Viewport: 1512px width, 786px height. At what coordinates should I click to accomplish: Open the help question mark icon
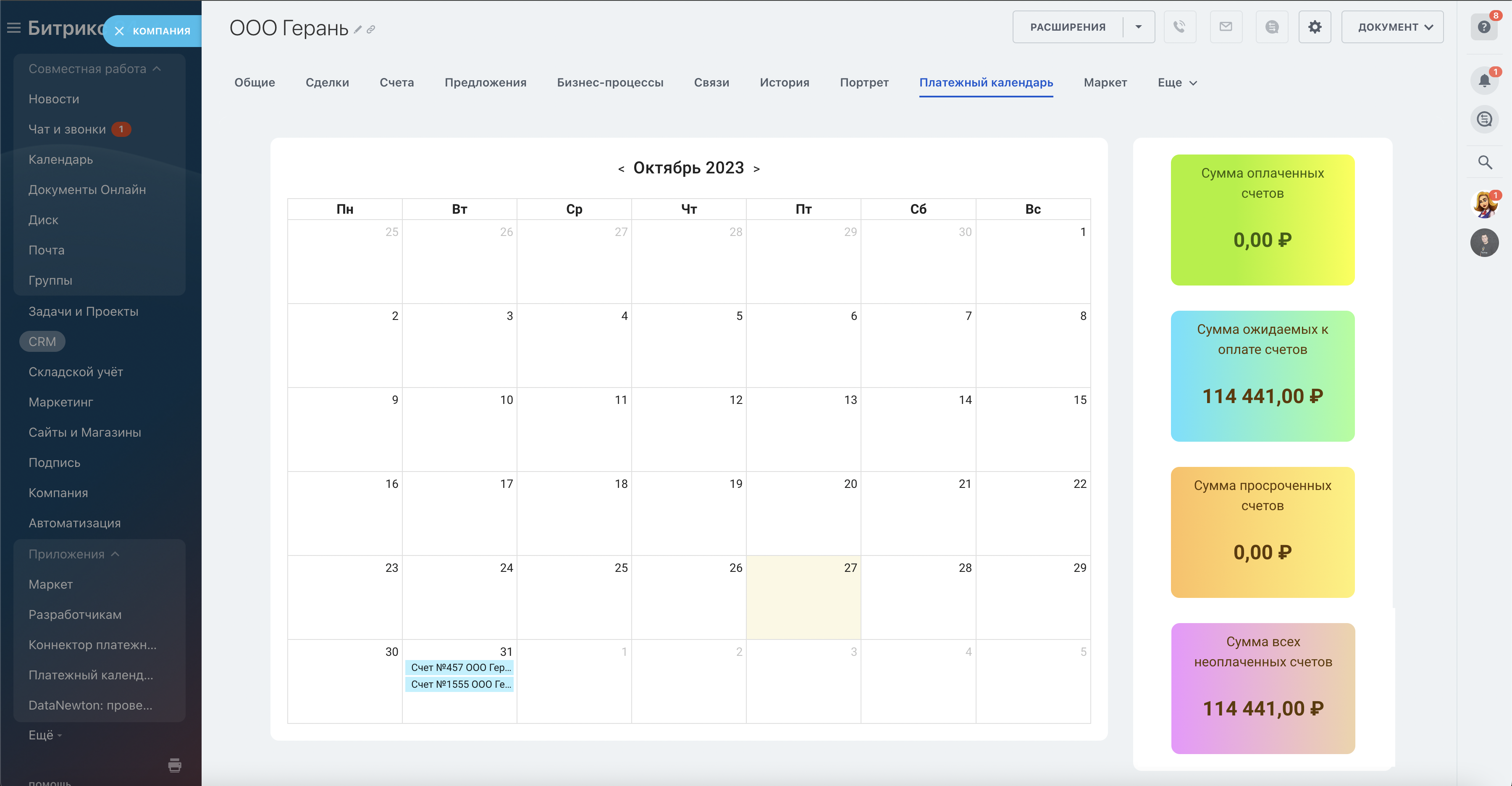tap(1484, 27)
